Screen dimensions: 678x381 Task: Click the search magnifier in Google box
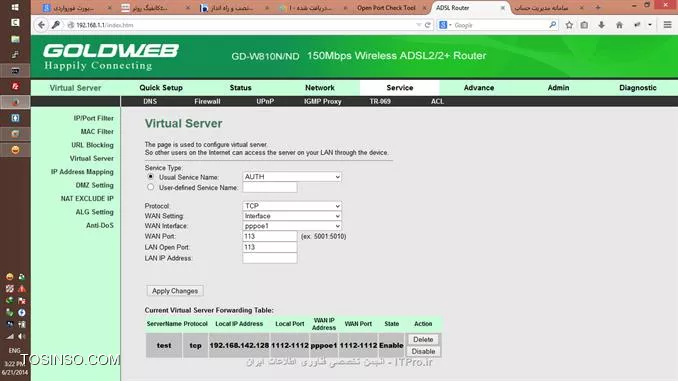(x=553, y=25)
